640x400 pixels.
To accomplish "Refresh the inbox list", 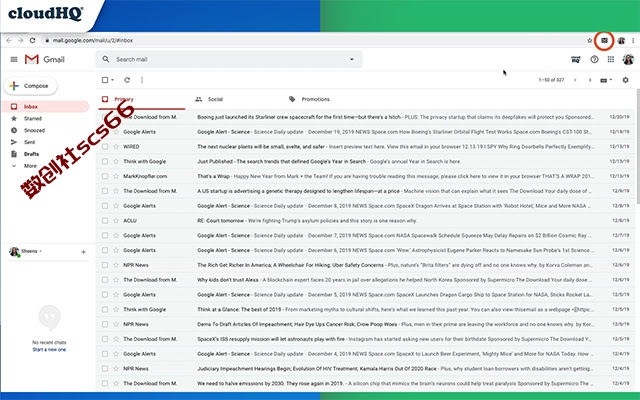I will coord(127,80).
